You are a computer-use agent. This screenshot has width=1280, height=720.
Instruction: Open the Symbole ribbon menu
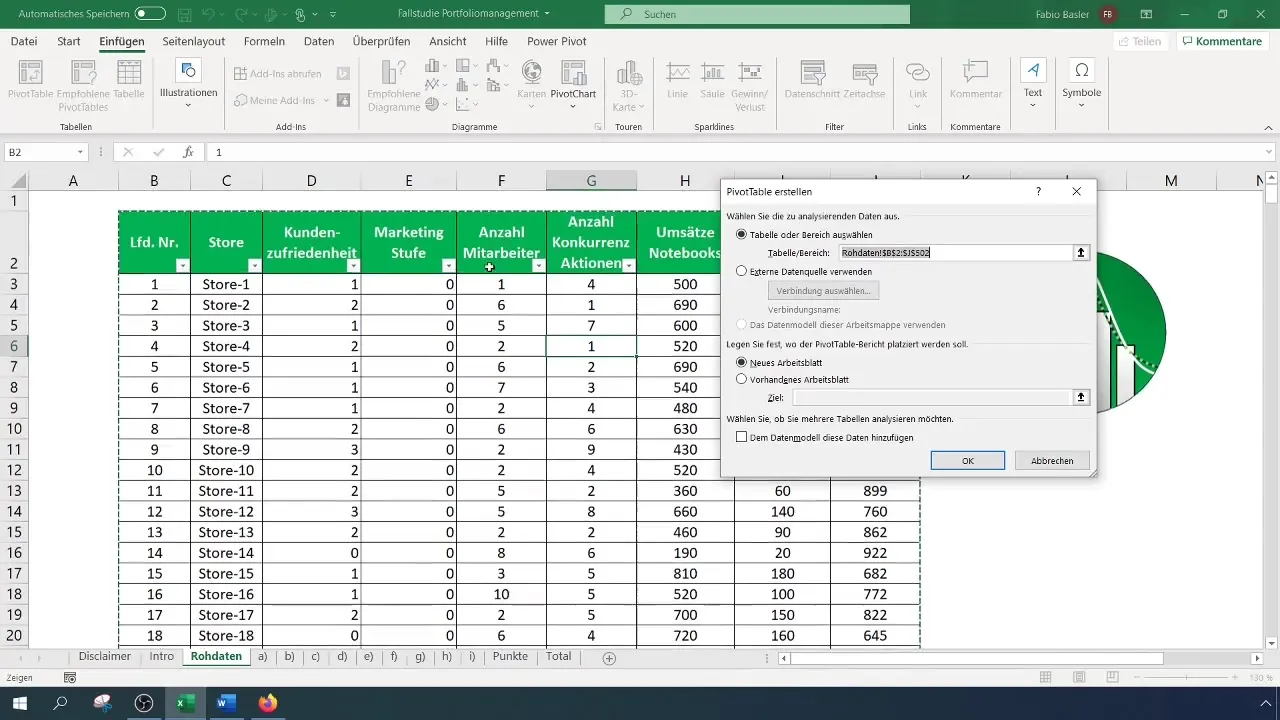[x=1081, y=84]
